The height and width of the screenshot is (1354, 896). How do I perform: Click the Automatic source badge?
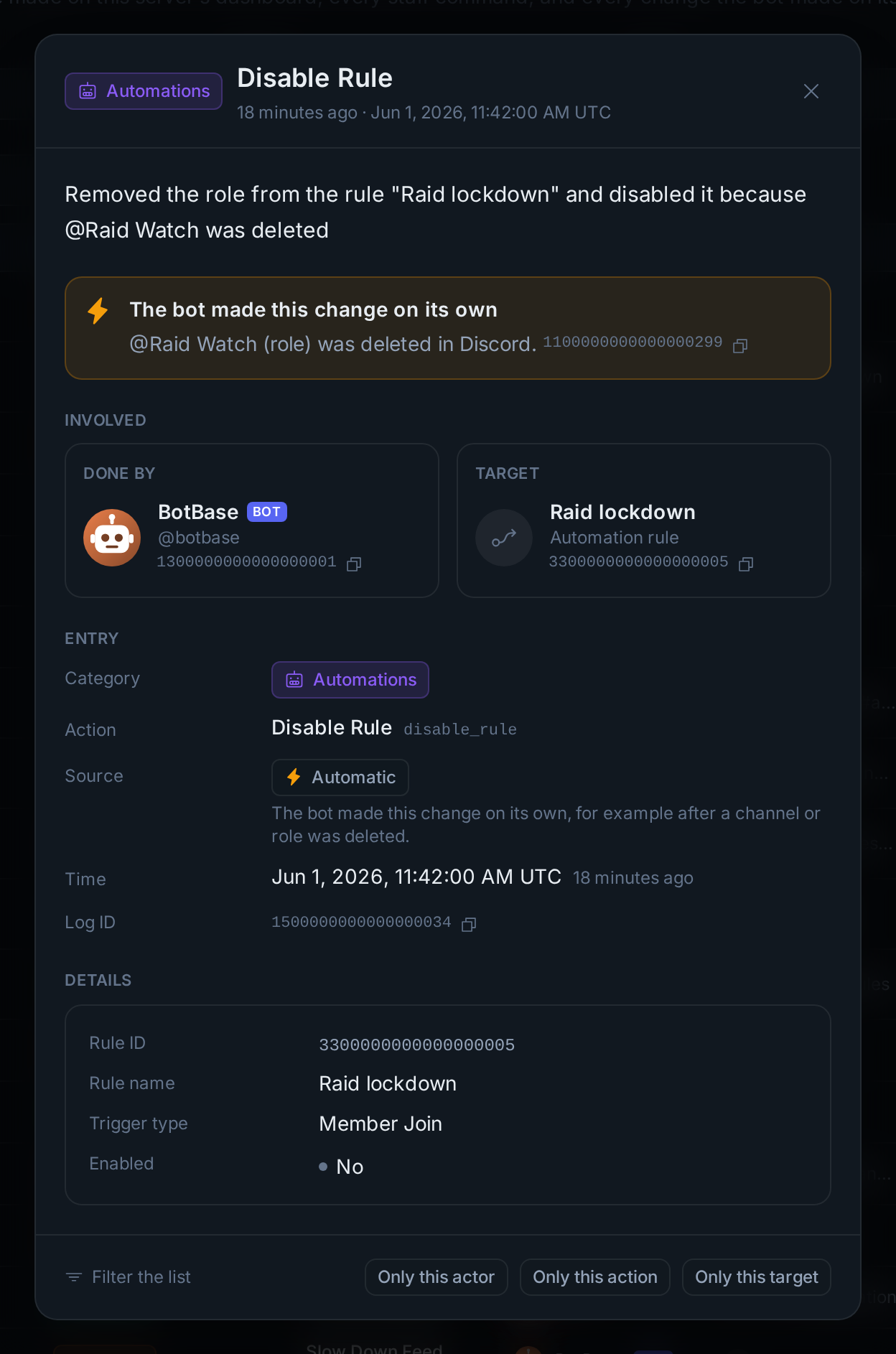click(340, 778)
